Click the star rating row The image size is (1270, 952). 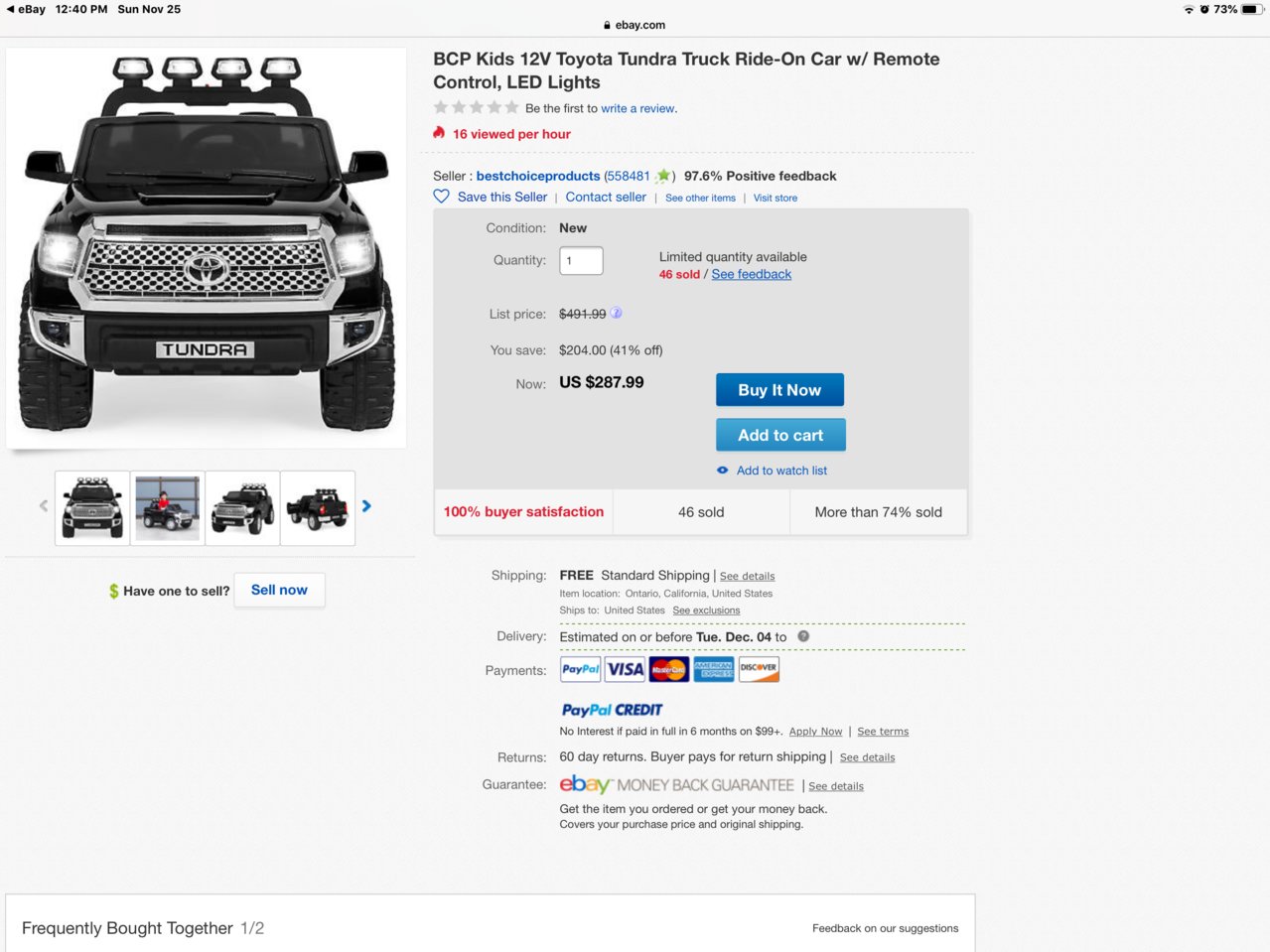(x=476, y=107)
